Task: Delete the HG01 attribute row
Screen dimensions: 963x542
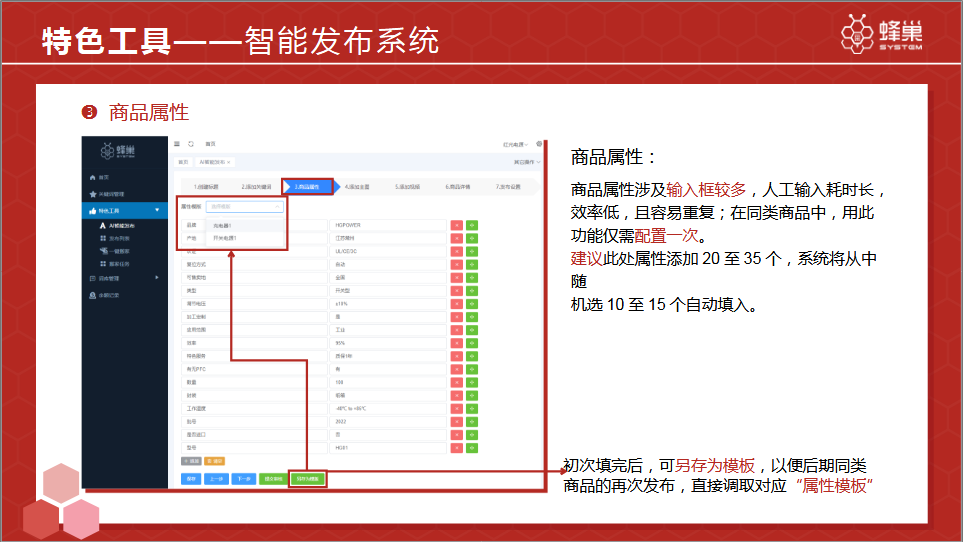Action: tap(456, 448)
